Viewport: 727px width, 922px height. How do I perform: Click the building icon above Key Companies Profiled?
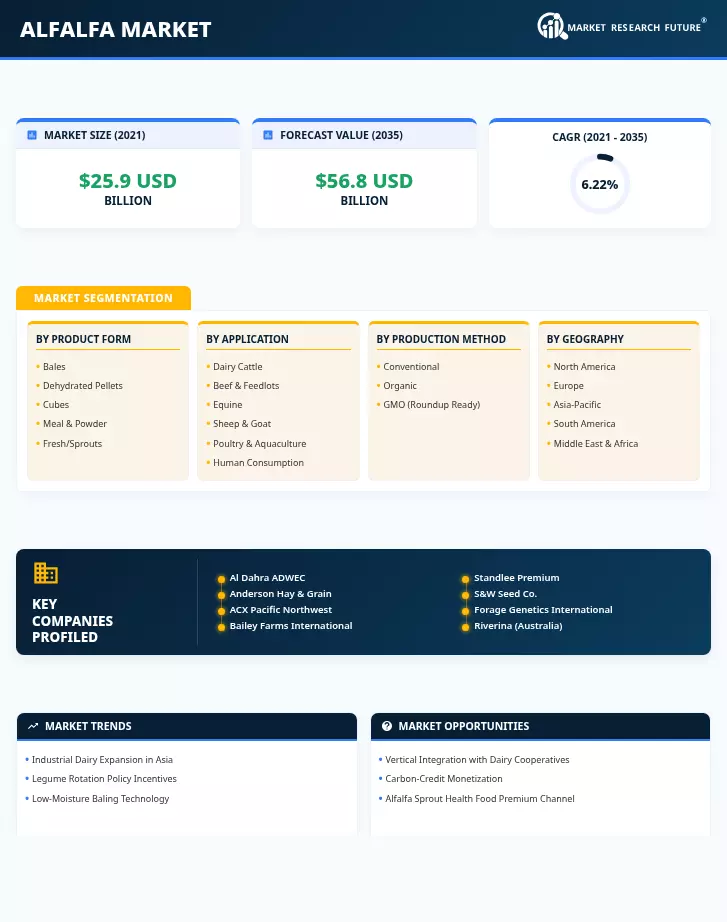pos(46,573)
